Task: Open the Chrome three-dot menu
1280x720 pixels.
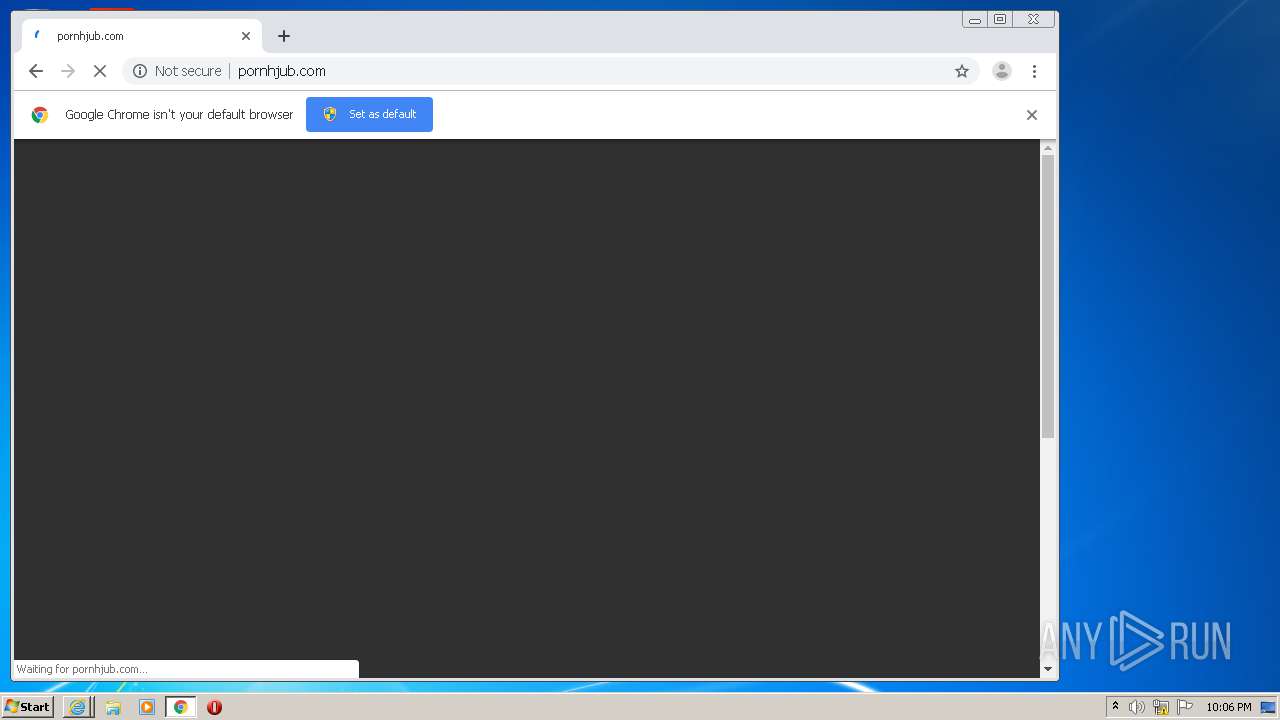Action: click(1034, 71)
